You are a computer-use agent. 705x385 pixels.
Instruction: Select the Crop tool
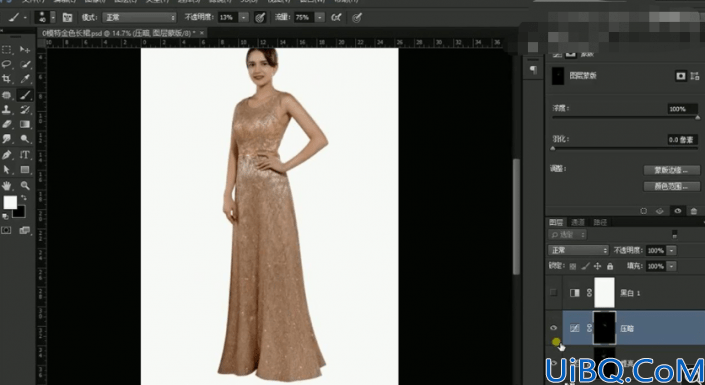(x=7, y=79)
